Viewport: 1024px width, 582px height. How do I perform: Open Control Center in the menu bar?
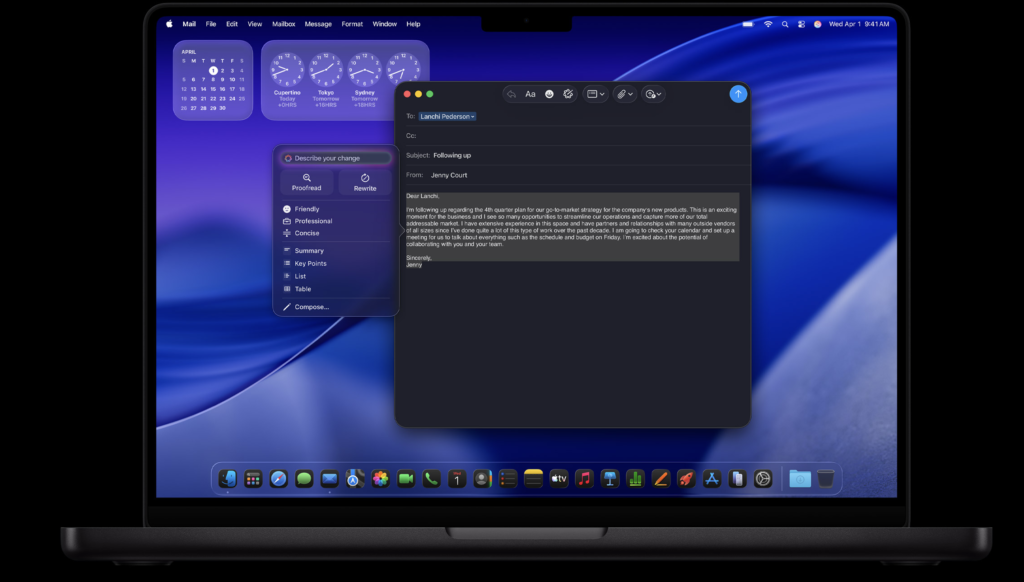[801, 24]
